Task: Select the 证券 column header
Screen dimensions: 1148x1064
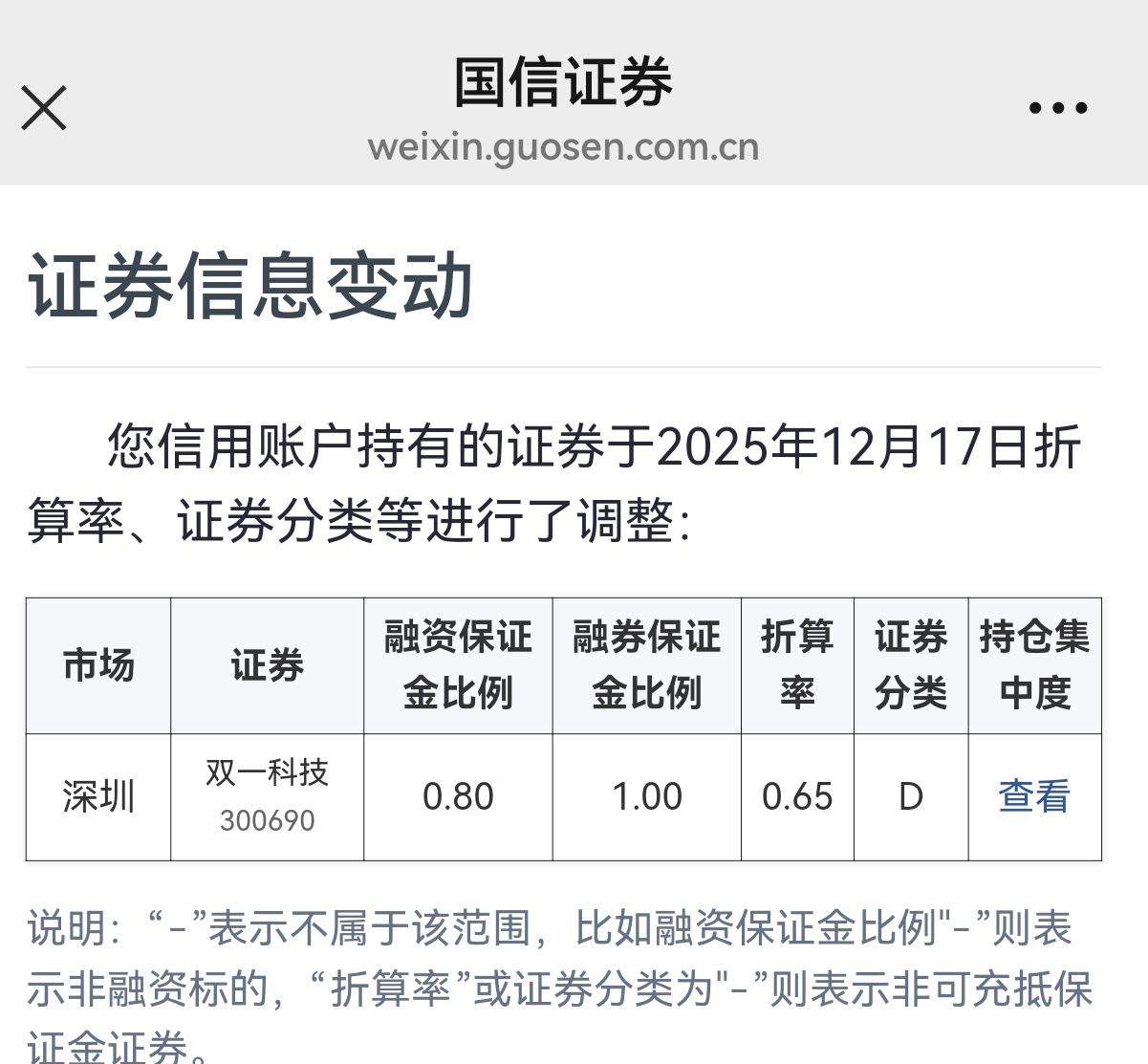Action: click(267, 665)
